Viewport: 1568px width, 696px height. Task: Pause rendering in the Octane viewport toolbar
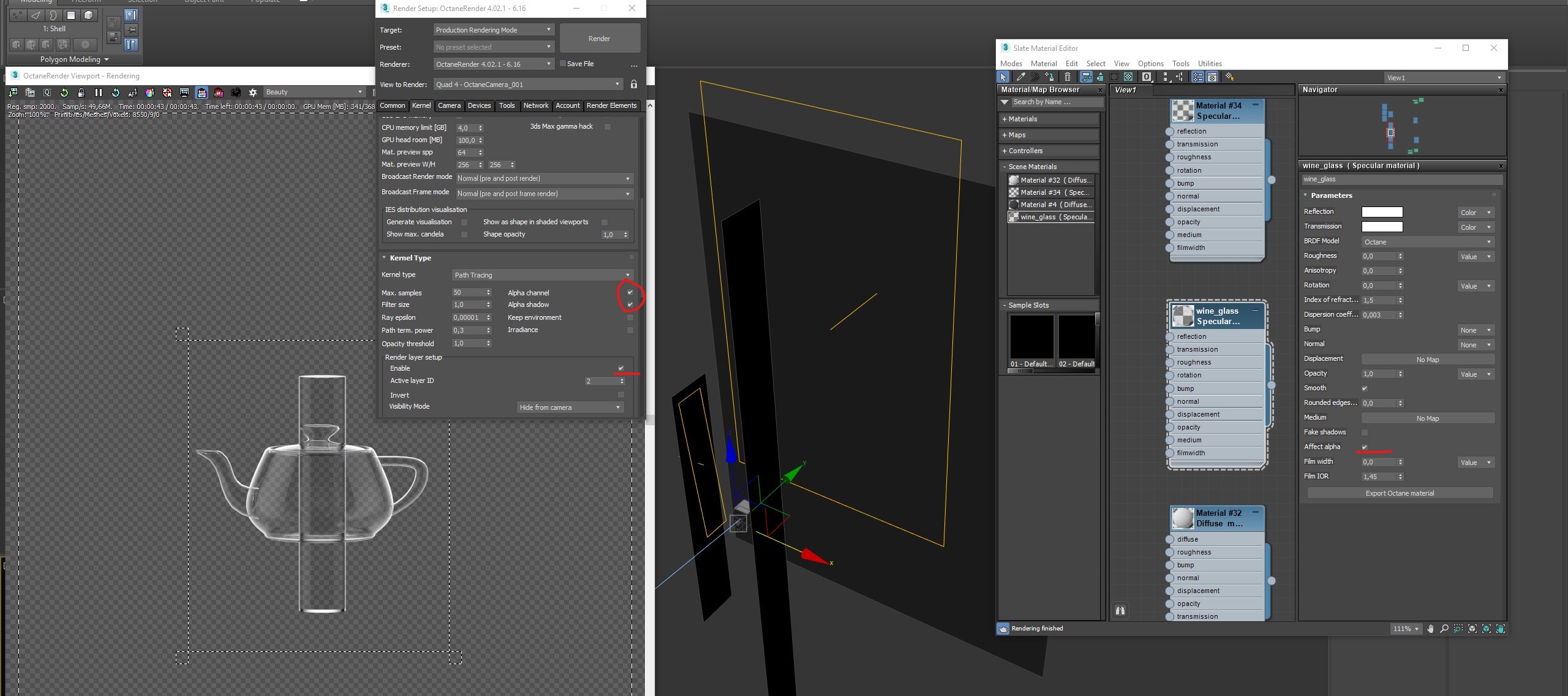(98, 93)
